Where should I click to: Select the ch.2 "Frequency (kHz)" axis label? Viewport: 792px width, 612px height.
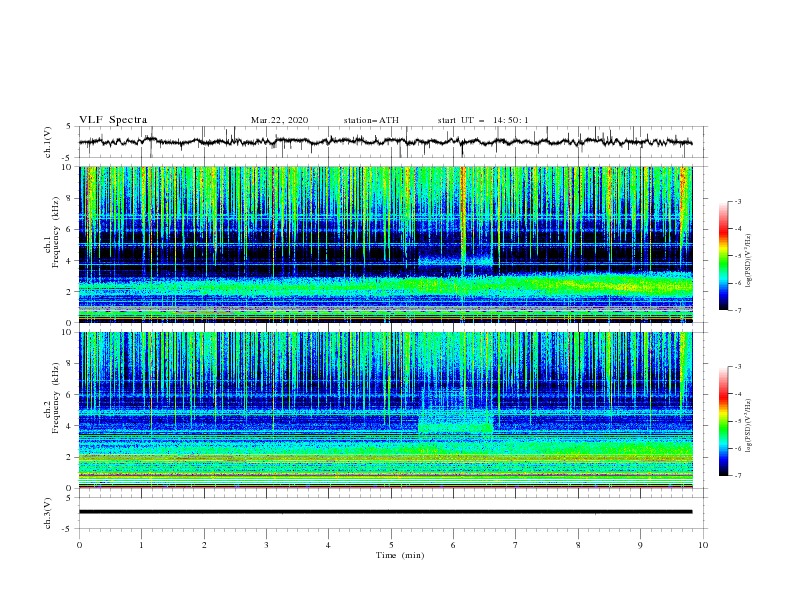pos(56,398)
